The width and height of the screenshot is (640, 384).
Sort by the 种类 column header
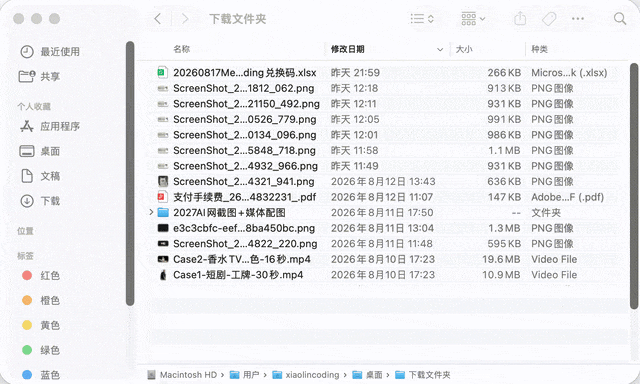click(540, 49)
